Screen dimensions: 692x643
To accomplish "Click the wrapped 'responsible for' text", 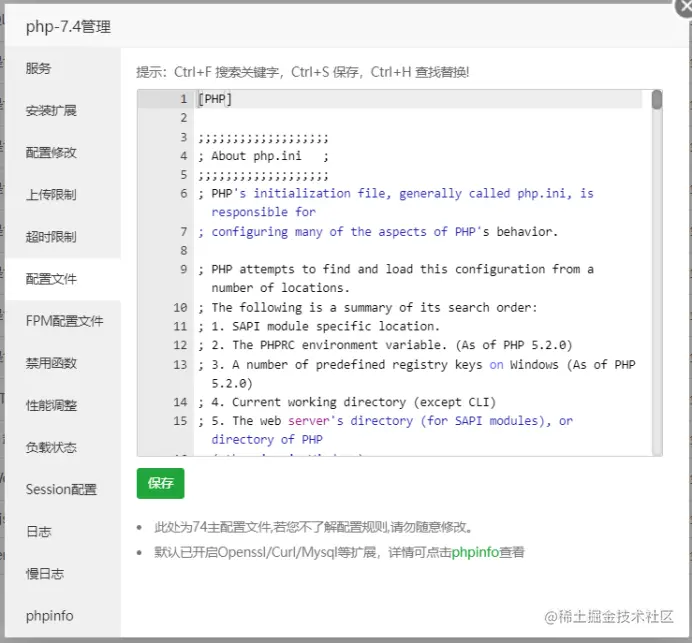I will tap(263, 212).
